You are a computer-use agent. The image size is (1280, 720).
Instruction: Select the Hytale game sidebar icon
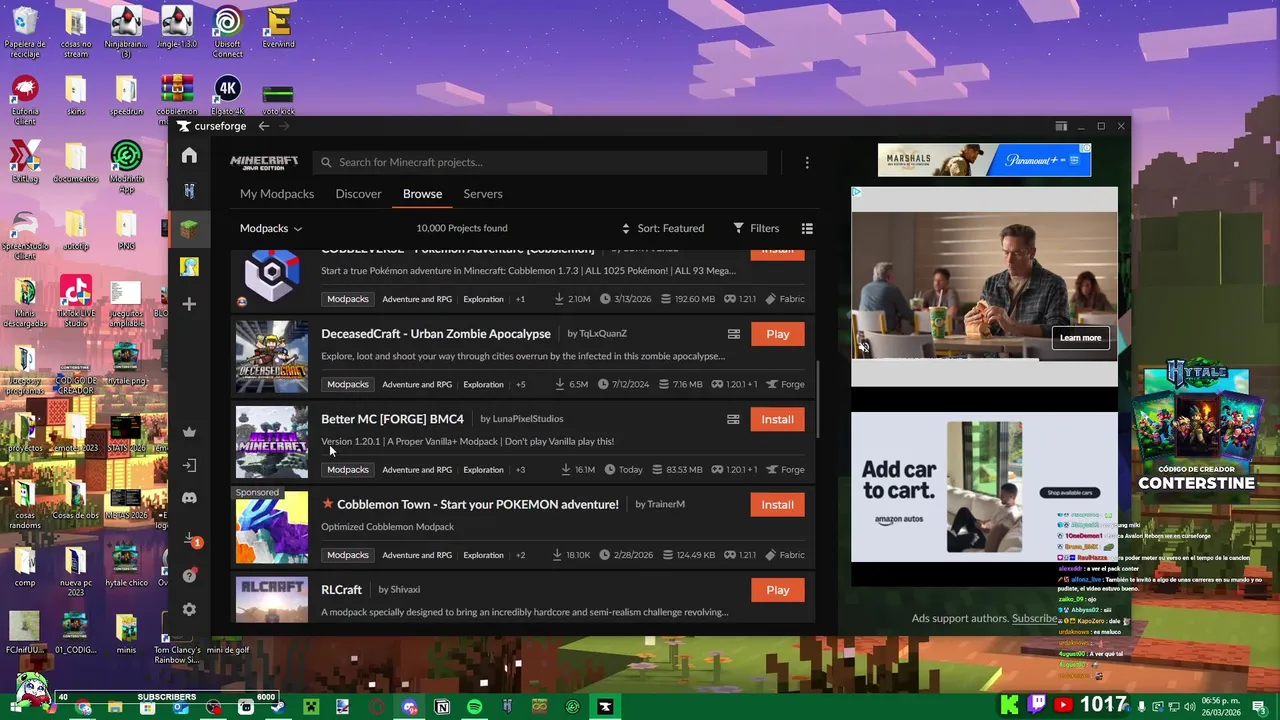[189, 191]
